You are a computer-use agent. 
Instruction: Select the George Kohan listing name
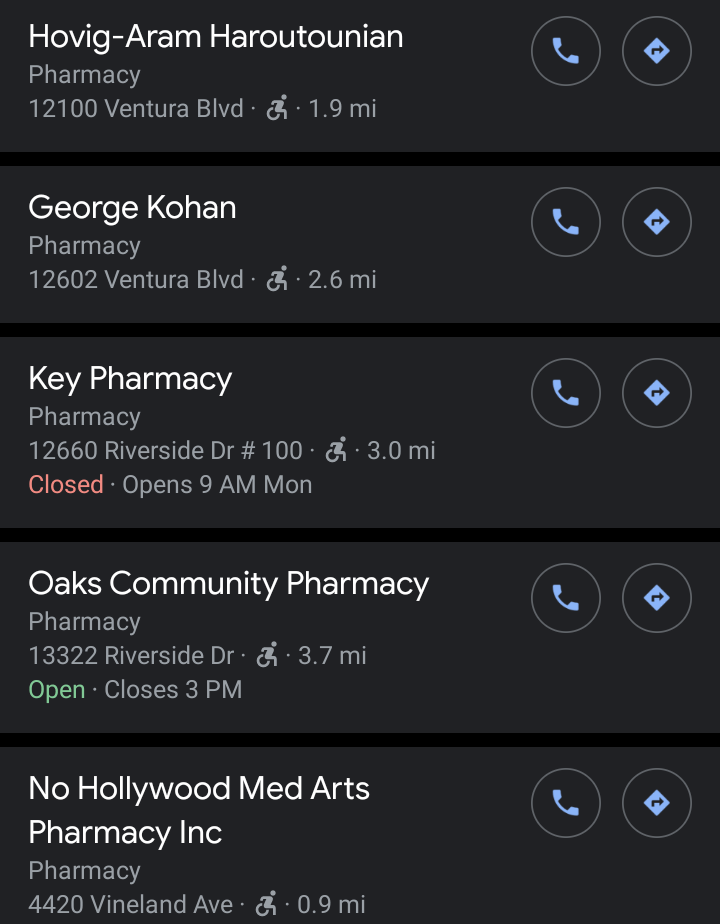(132, 208)
